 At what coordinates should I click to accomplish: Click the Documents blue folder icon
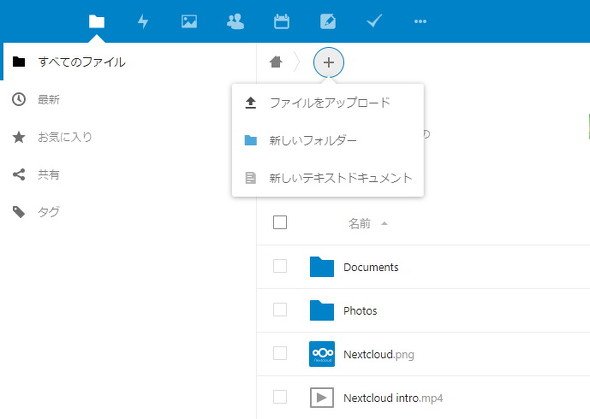322,267
